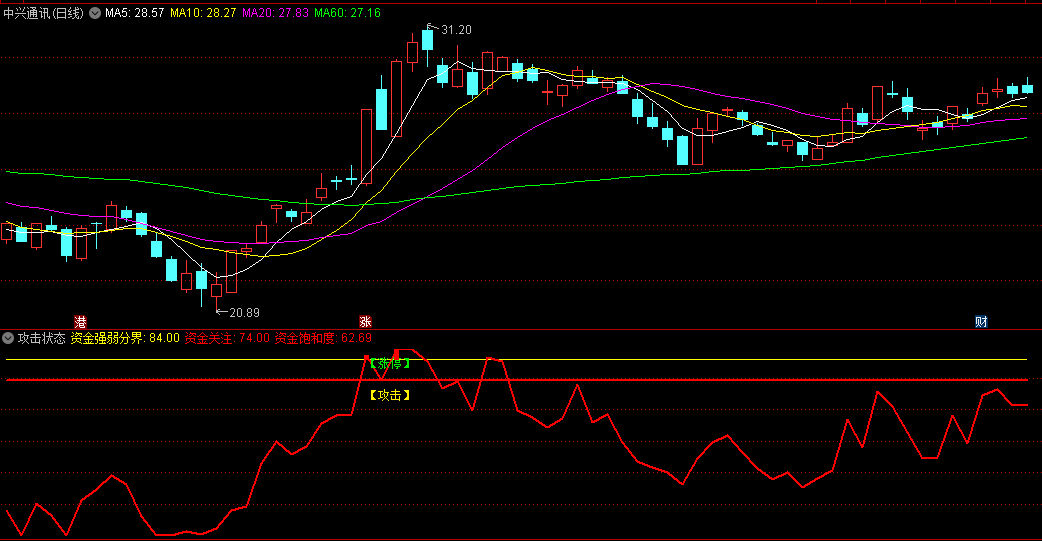This screenshot has height=541, width=1042.
Task: Click the 31.20 high price annotation
Action: tap(456, 30)
